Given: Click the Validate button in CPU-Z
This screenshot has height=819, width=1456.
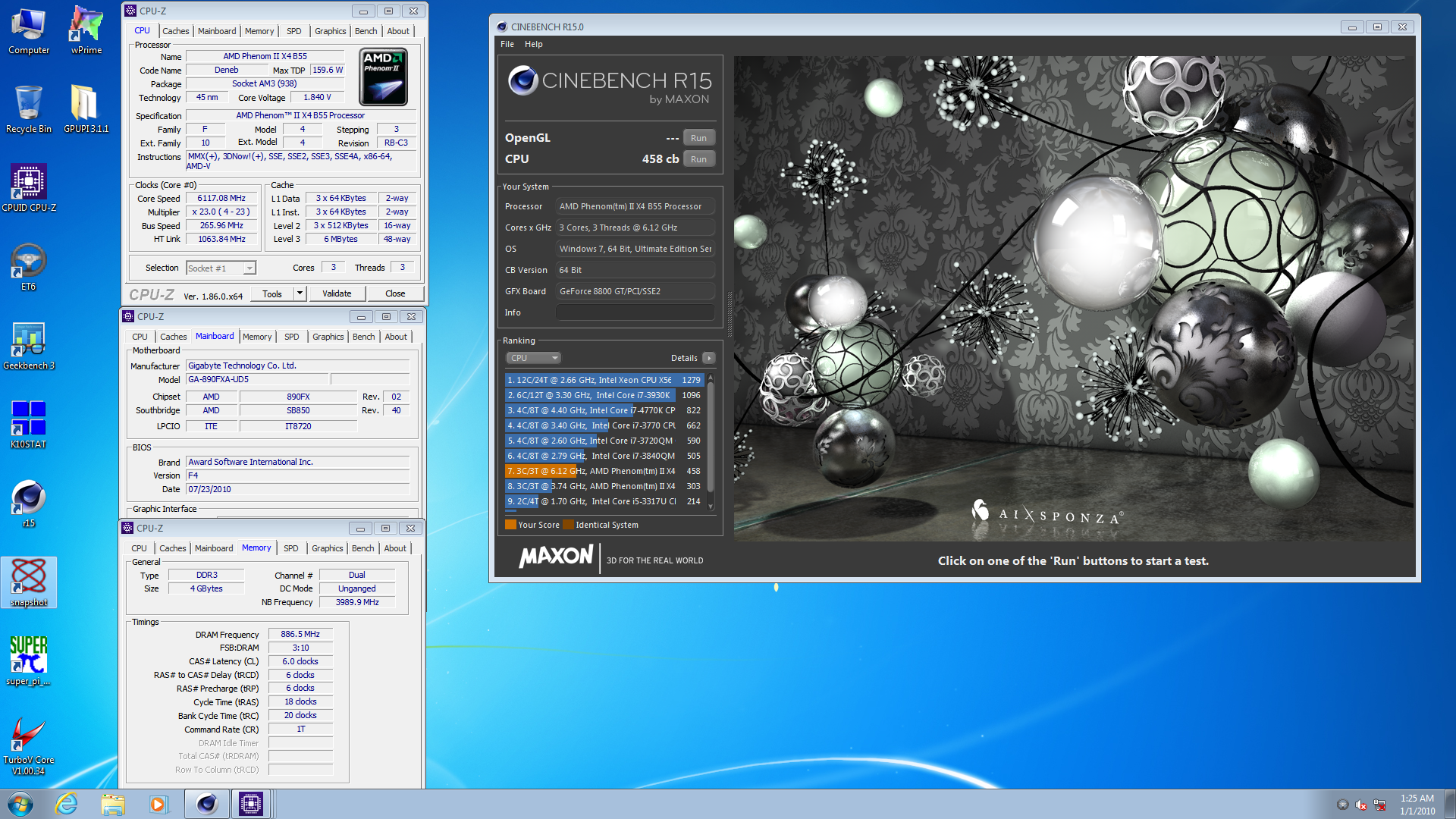Looking at the screenshot, I should [x=337, y=293].
